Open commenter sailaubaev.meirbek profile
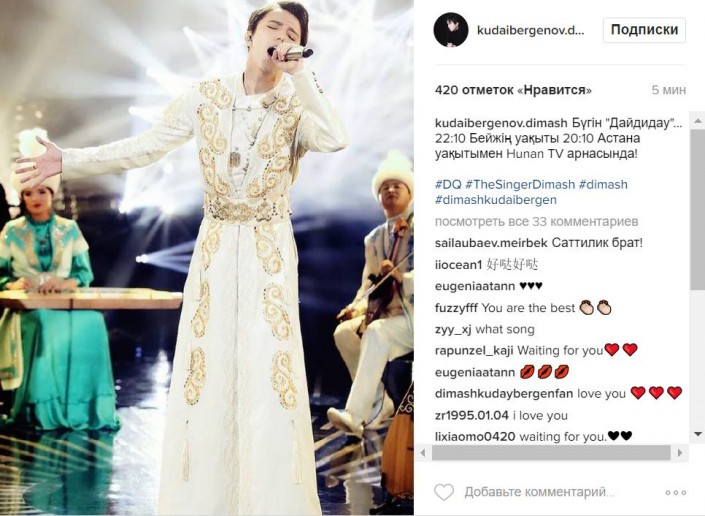Image resolution: width=705 pixels, height=516 pixels. point(491,243)
